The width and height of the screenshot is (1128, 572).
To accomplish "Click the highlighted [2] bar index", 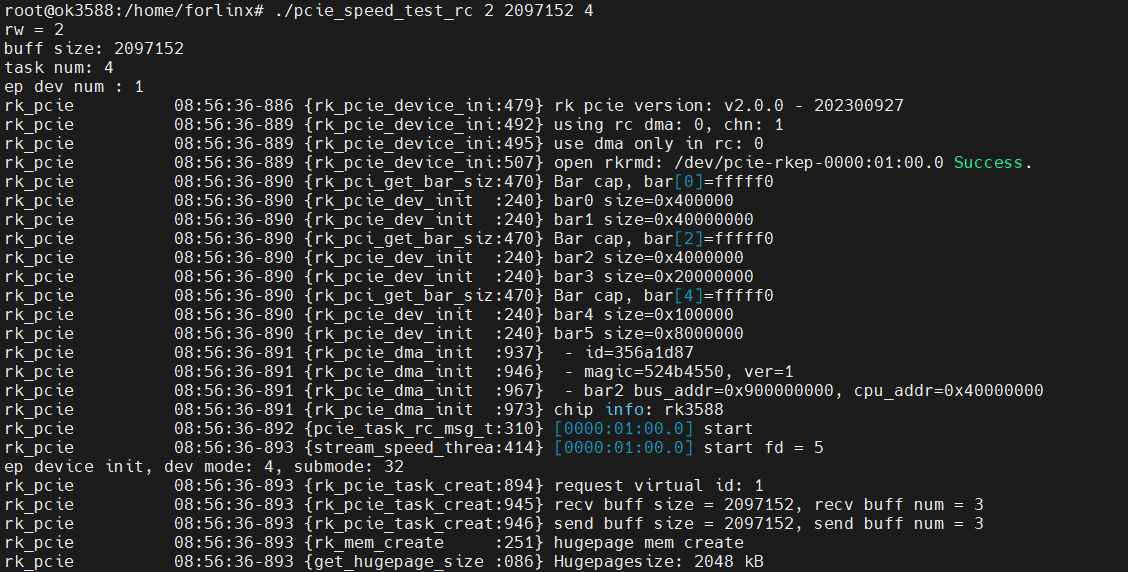I will click(688, 238).
